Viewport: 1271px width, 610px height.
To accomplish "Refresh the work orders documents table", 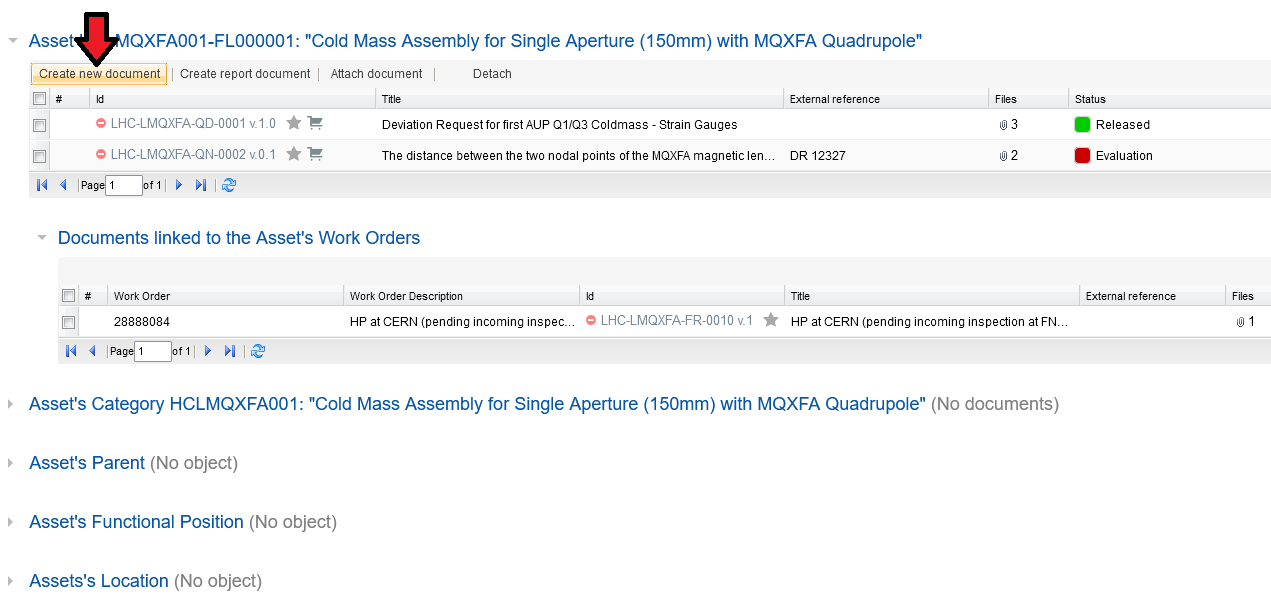I will [258, 351].
